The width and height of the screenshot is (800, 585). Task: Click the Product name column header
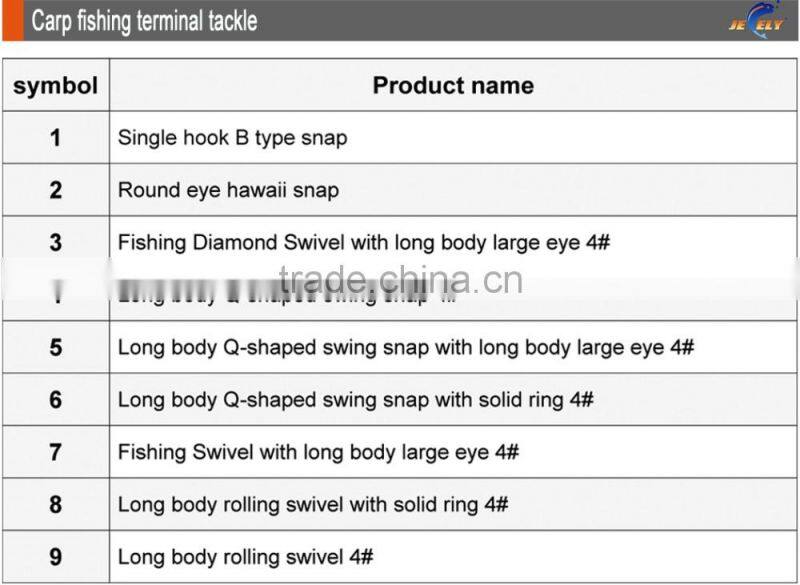point(453,85)
